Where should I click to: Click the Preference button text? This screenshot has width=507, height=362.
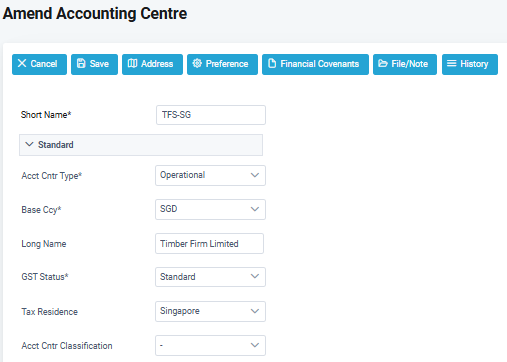[227, 64]
